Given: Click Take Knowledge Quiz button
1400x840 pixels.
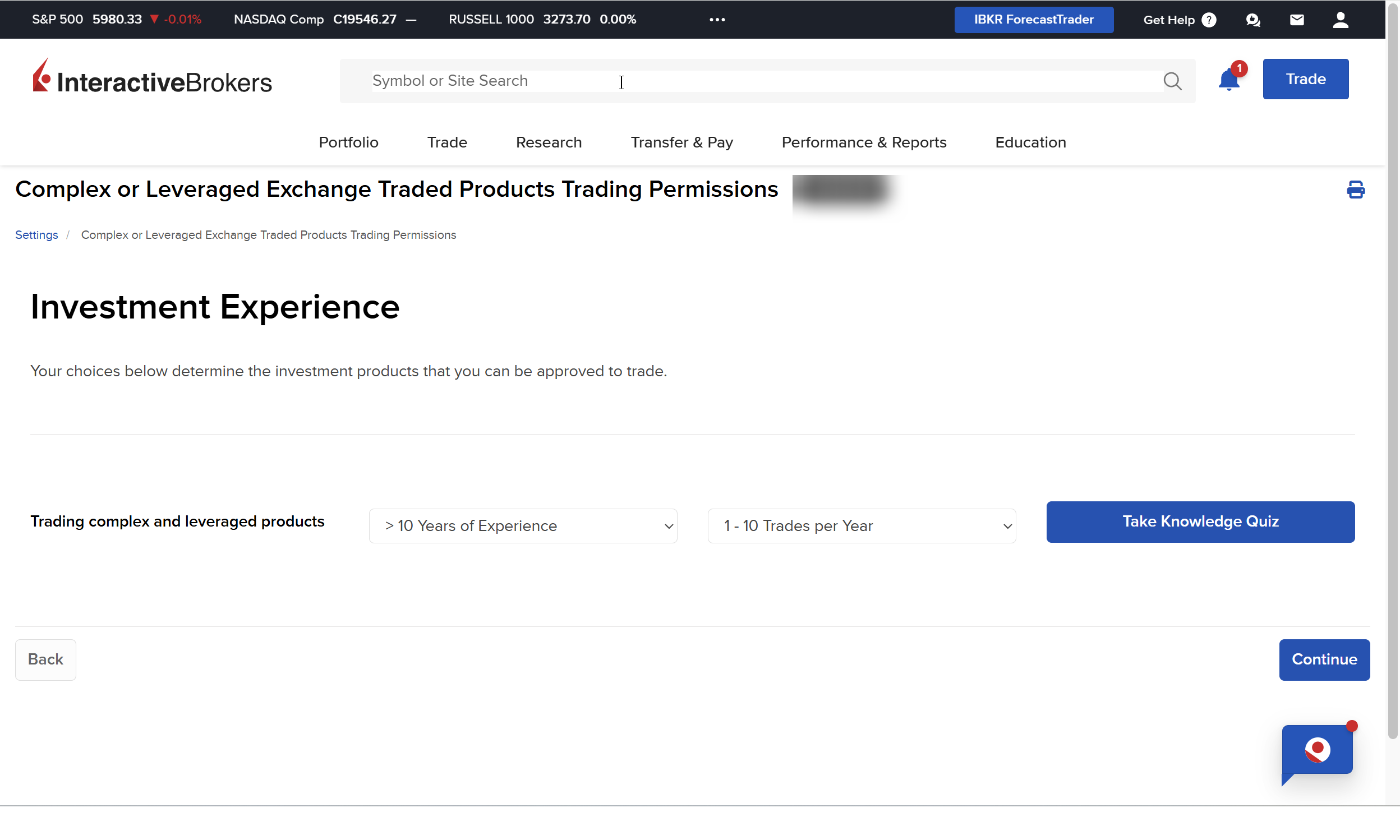Looking at the screenshot, I should coord(1200,521).
